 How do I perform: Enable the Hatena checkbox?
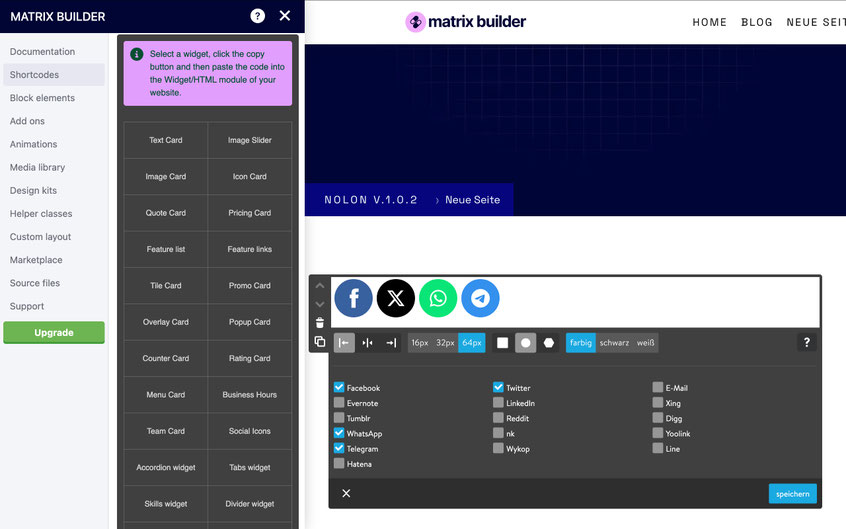(x=339, y=463)
